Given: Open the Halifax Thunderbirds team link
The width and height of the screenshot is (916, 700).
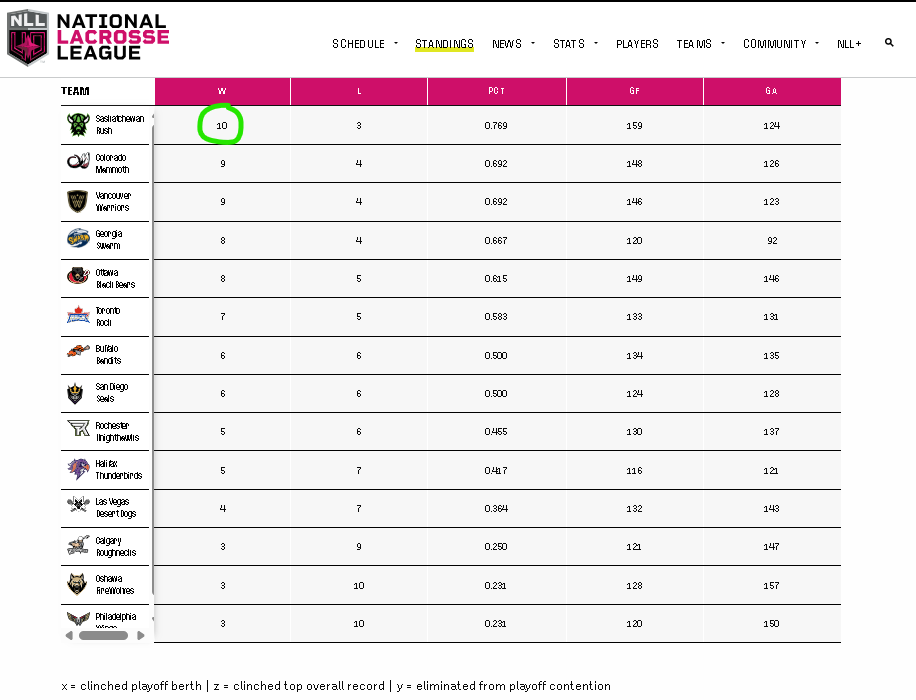Looking at the screenshot, I should pyautogui.click(x=119, y=470).
